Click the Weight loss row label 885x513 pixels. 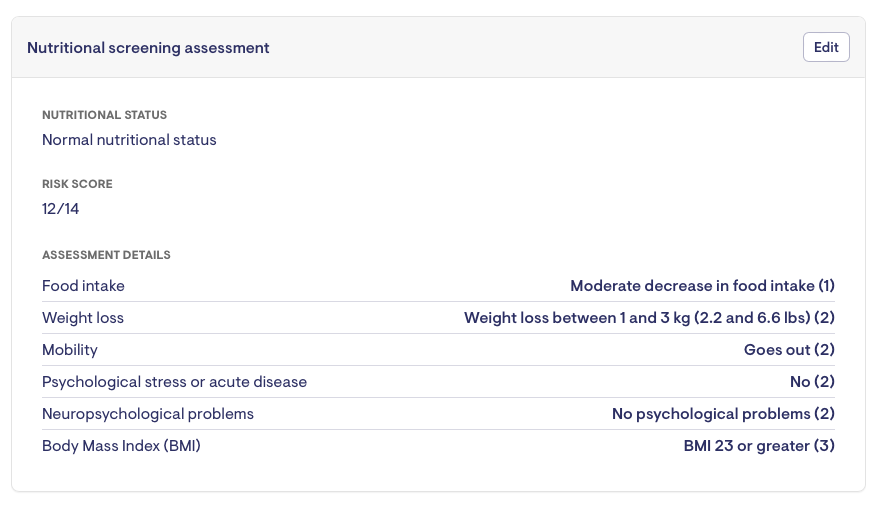(83, 318)
